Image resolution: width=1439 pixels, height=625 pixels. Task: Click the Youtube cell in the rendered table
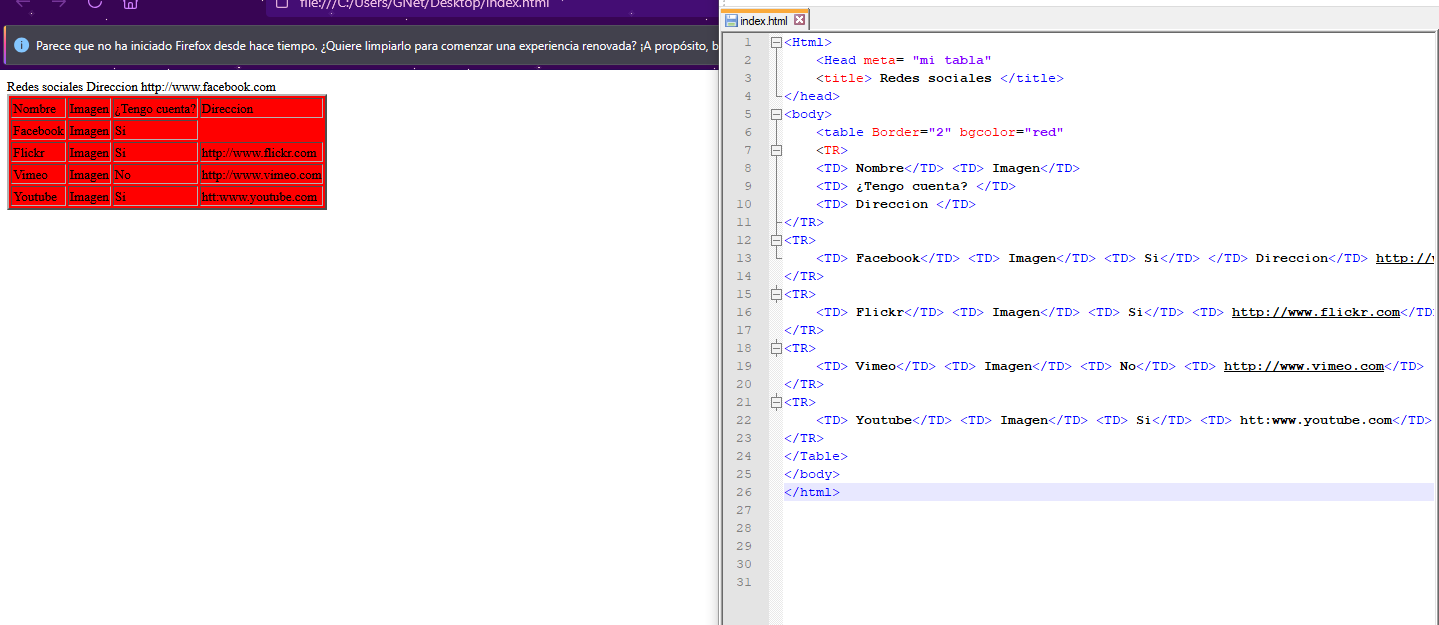pos(35,197)
